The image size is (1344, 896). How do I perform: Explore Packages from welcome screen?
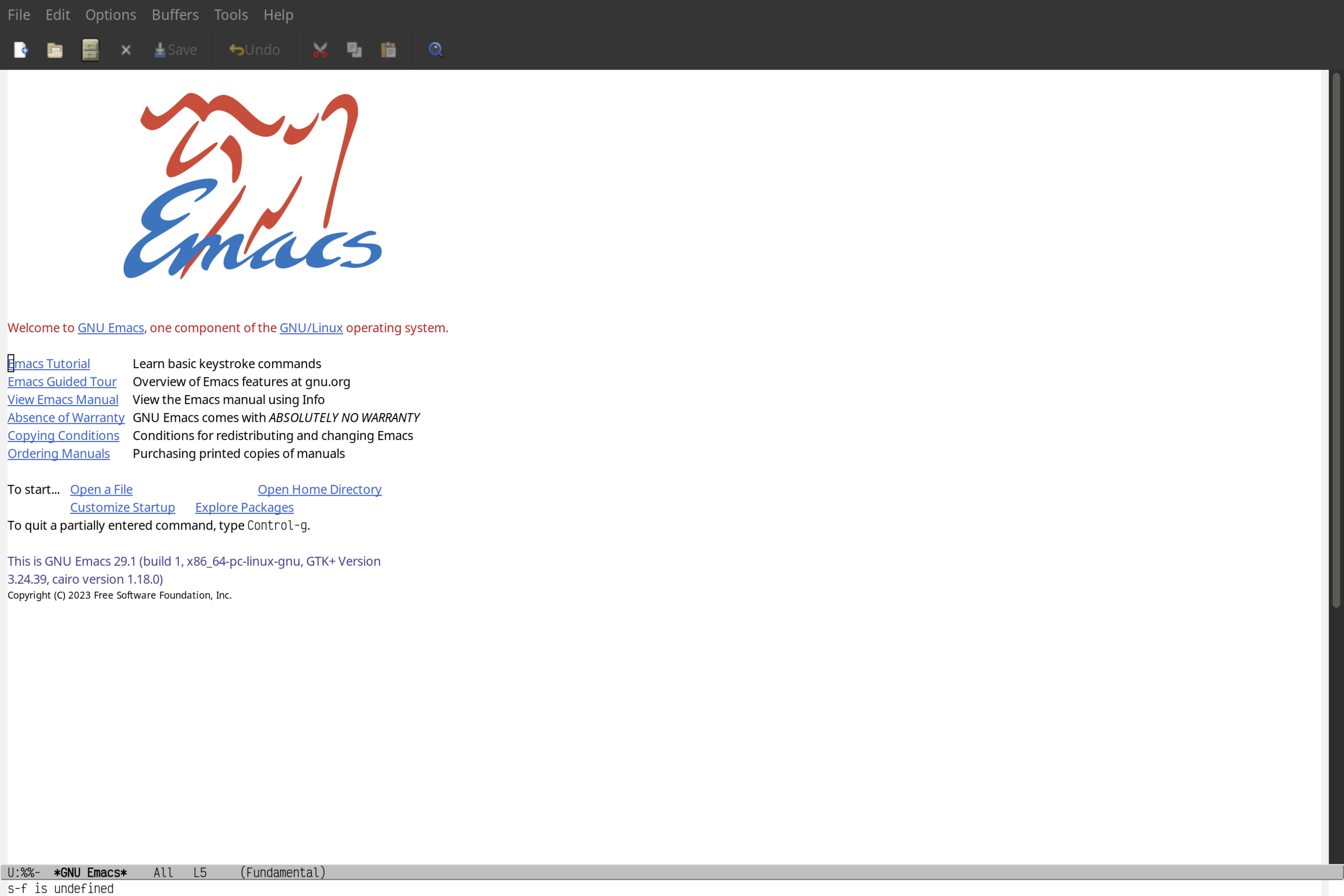click(x=244, y=507)
